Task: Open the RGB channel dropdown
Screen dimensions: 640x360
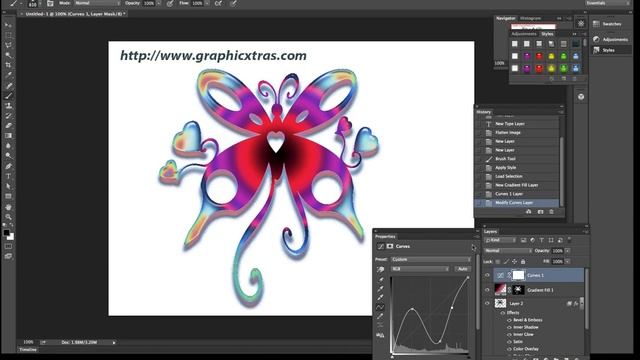Action: [420, 269]
